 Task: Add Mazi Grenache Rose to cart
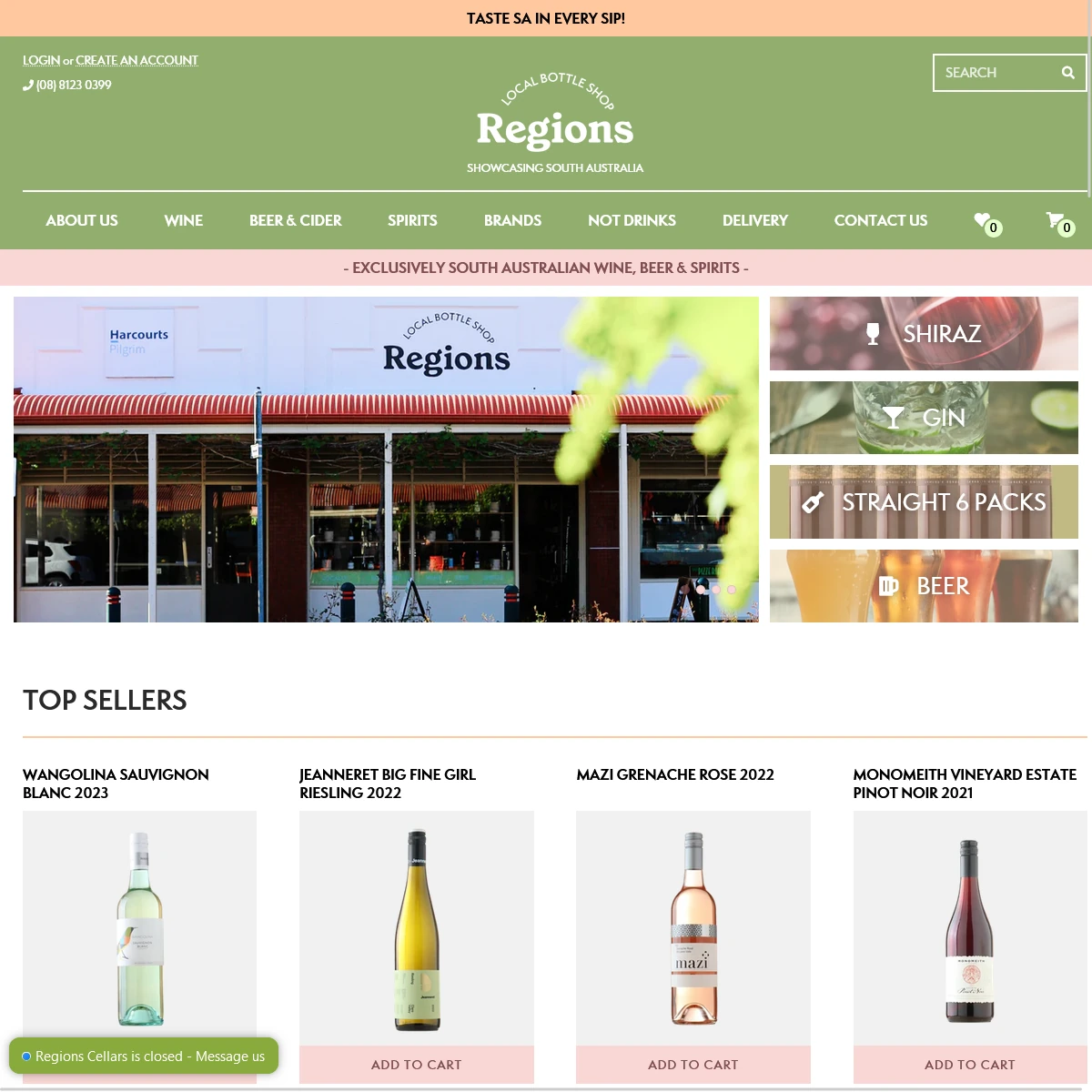tap(693, 1065)
